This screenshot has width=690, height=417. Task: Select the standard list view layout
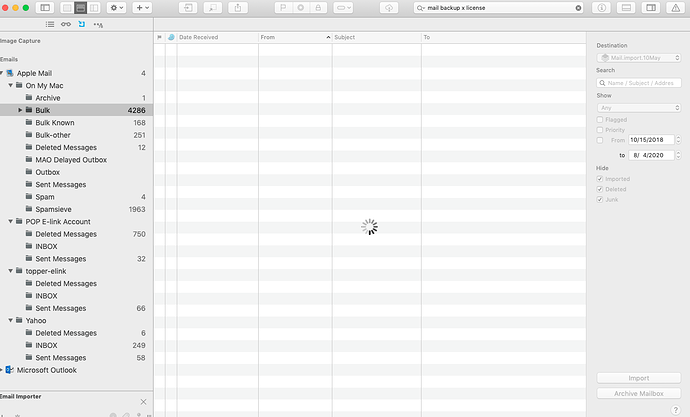(80, 7)
